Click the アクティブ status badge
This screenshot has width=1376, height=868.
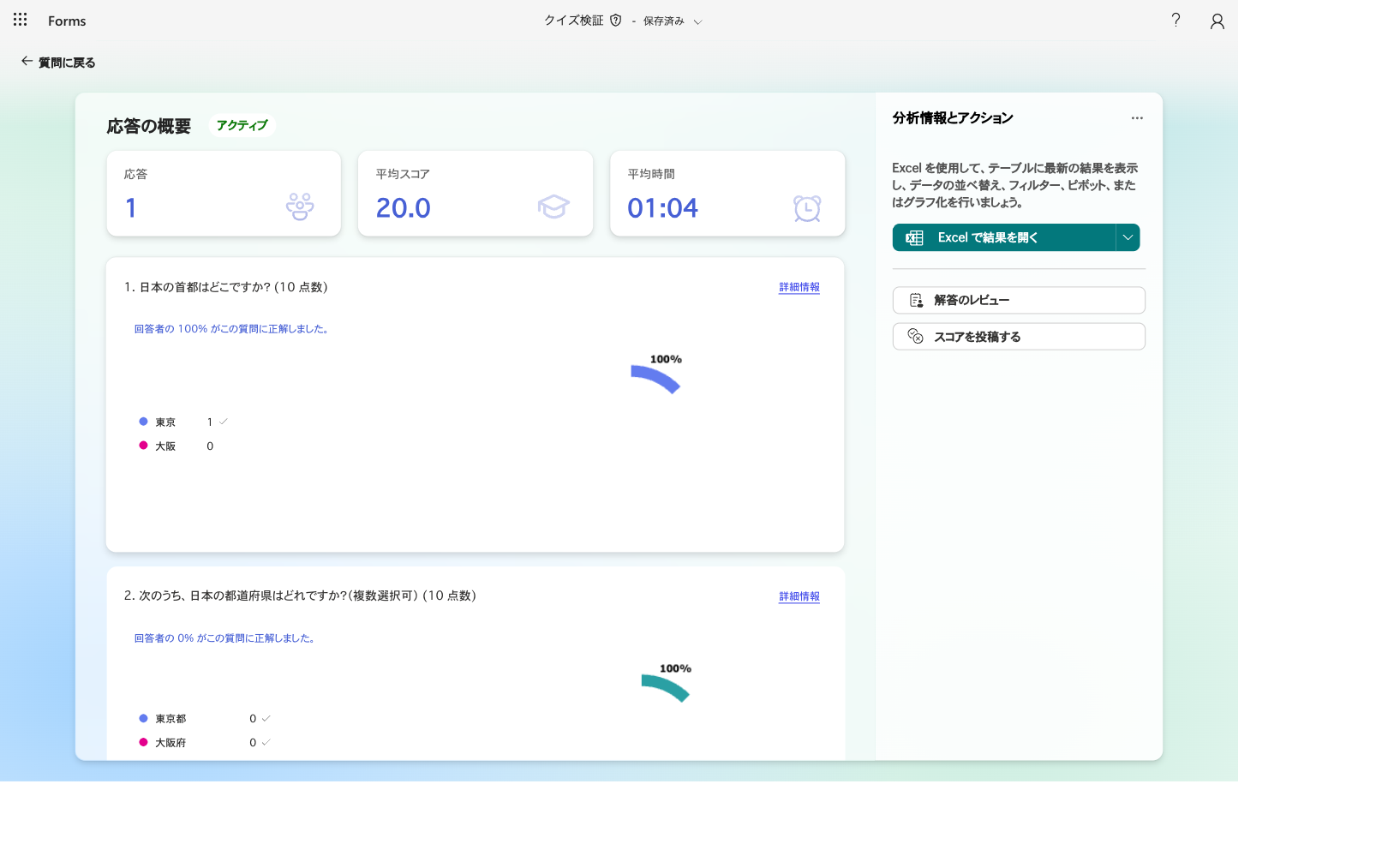pos(242,125)
